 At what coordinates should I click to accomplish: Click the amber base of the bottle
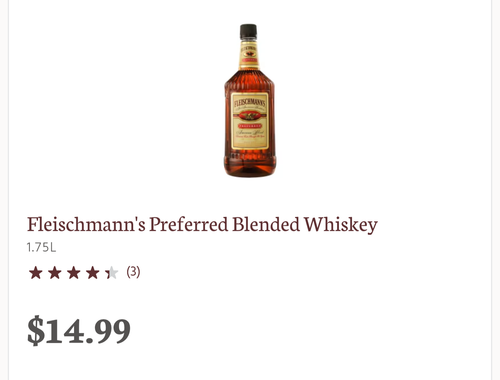(249, 165)
